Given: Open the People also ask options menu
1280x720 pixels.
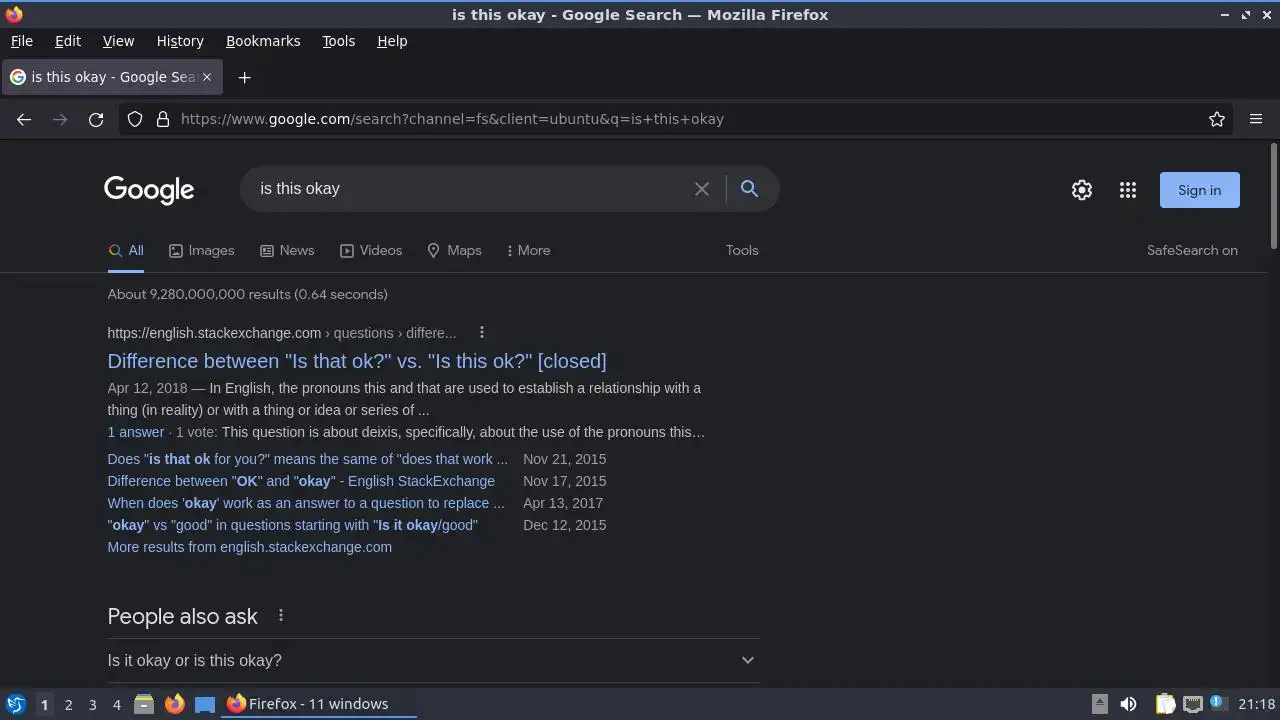Looking at the screenshot, I should [281, 615].
